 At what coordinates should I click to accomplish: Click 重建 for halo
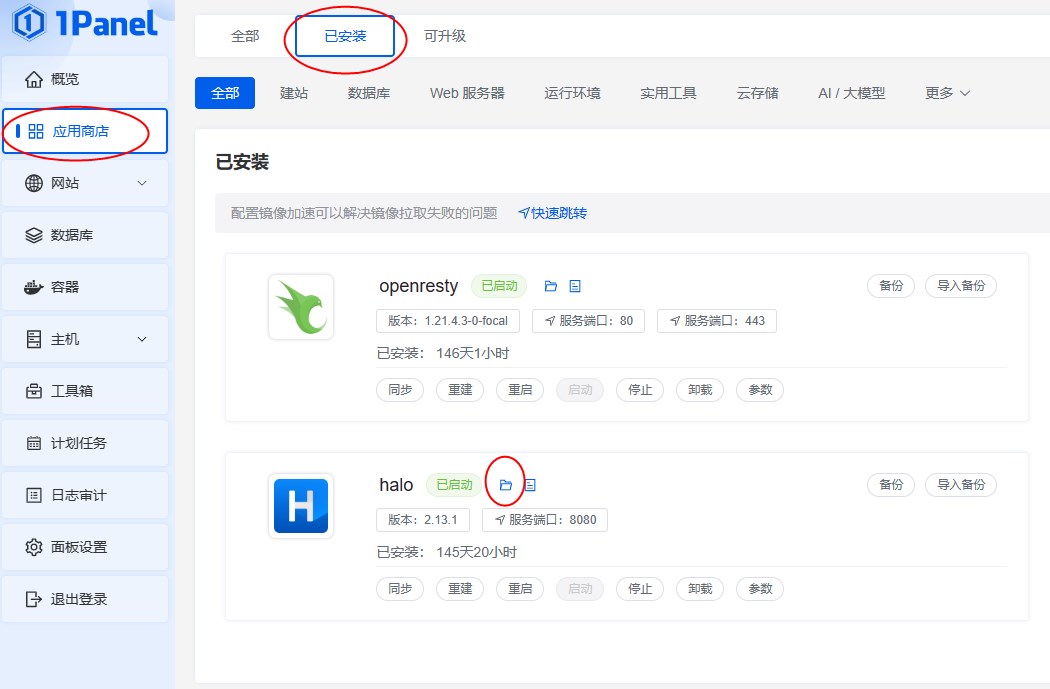click(x=461, y=589)
